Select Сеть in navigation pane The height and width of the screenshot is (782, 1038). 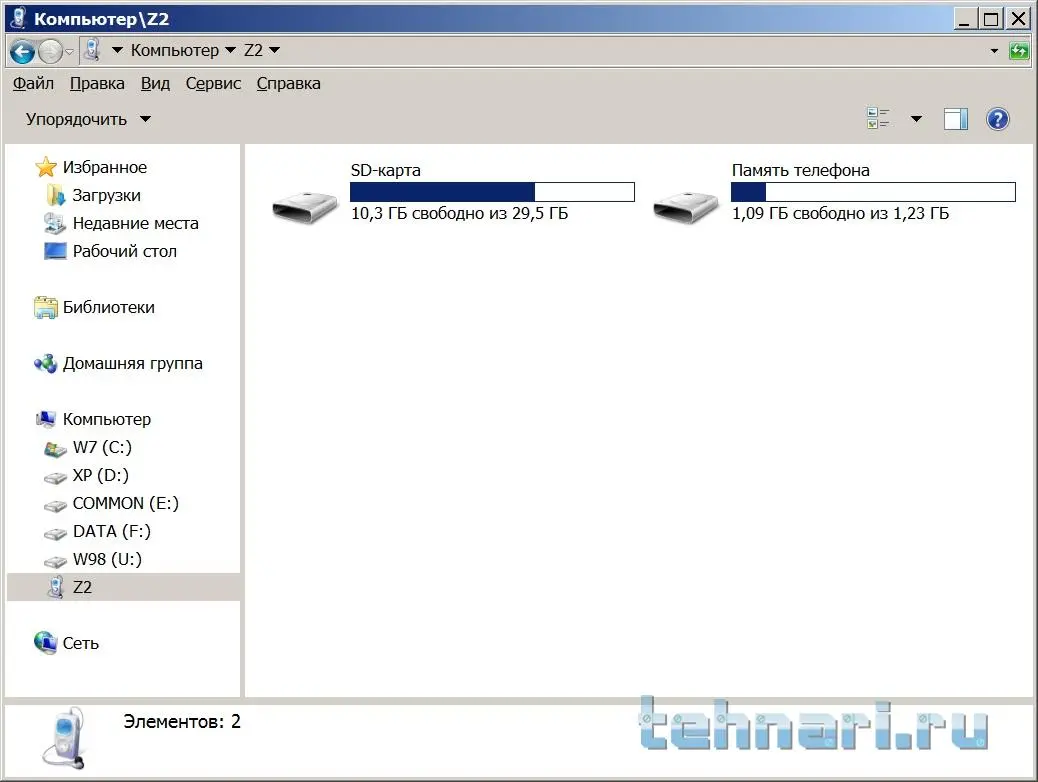tap(81, 643)
